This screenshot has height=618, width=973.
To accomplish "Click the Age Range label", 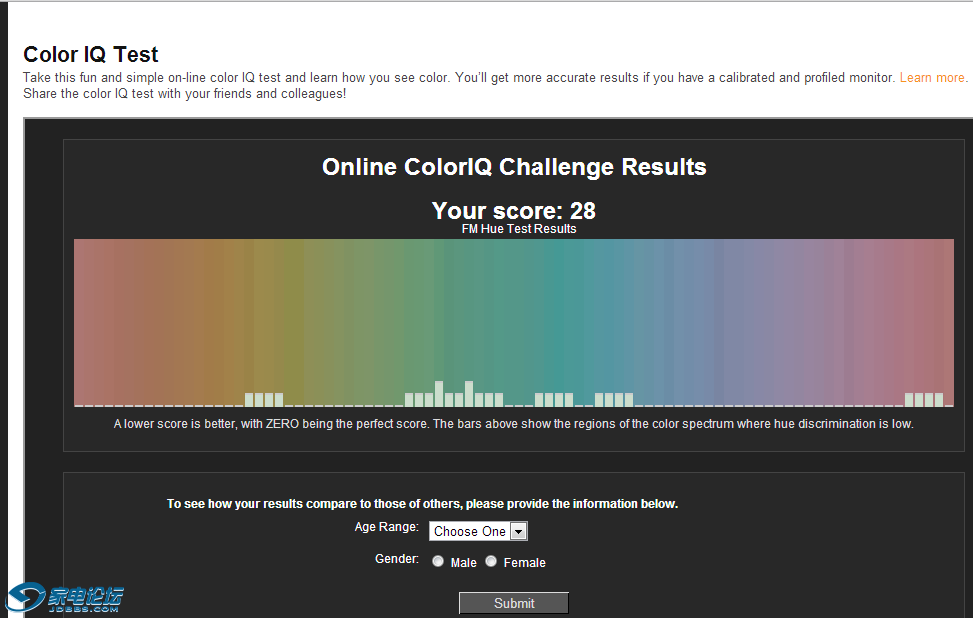I will 386,527.
